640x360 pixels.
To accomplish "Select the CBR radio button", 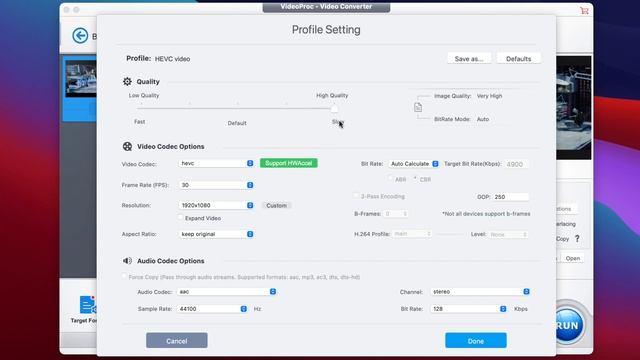I will click(x=415, y=178).
